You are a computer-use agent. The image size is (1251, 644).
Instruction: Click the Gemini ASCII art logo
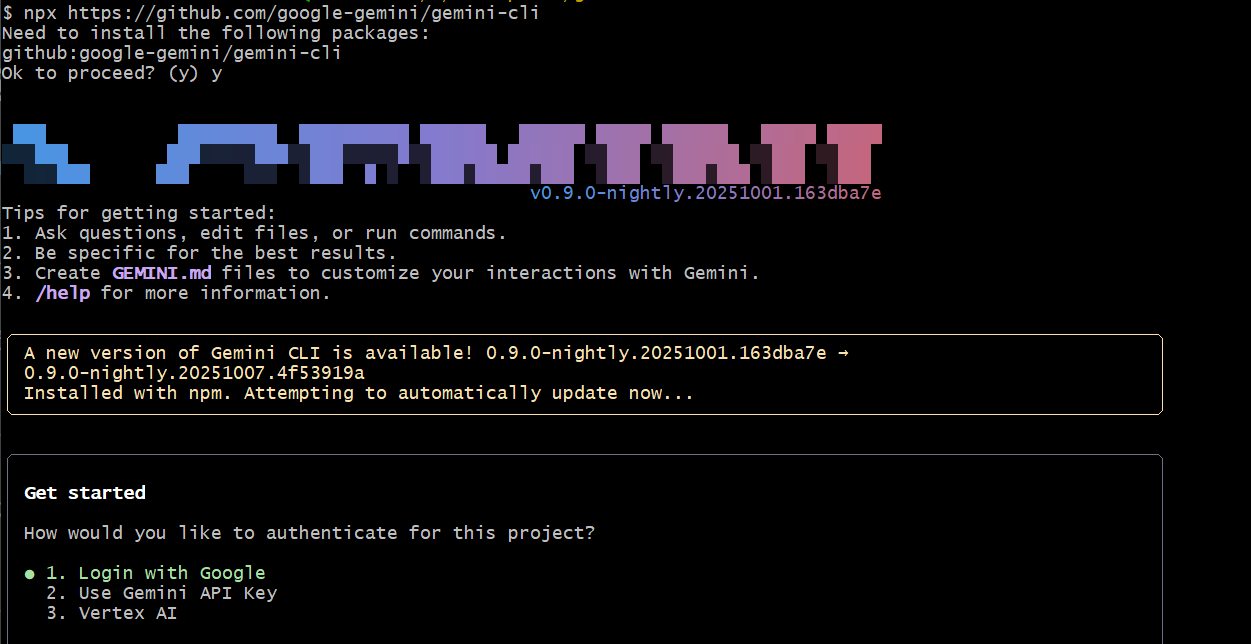point(442,154)
